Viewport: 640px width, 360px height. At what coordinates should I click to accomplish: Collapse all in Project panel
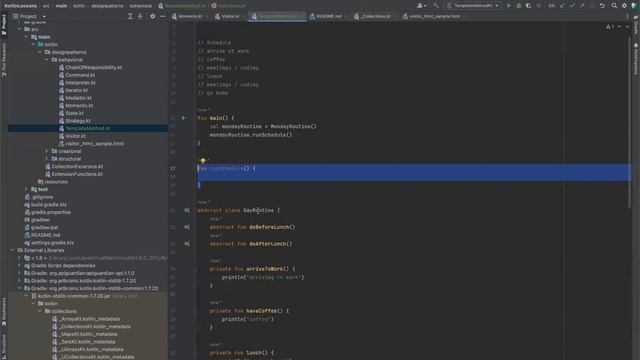pos(140,16)
